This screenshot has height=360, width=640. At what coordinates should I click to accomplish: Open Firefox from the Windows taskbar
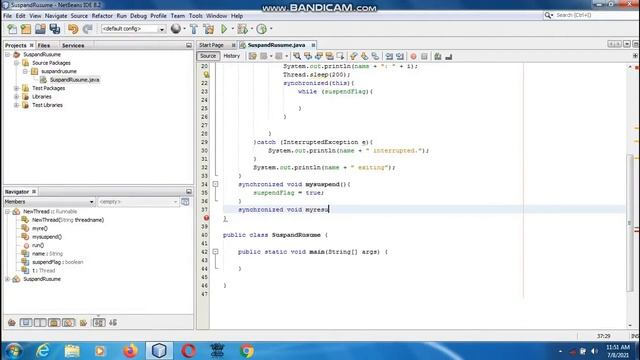click(131, 351)
